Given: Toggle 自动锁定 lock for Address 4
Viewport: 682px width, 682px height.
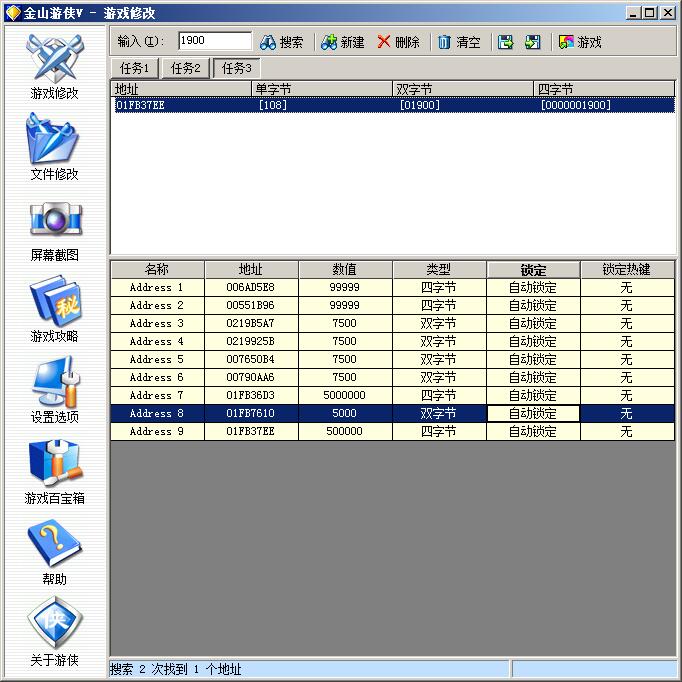Looking at the screenshot, I should pos(533,341).
